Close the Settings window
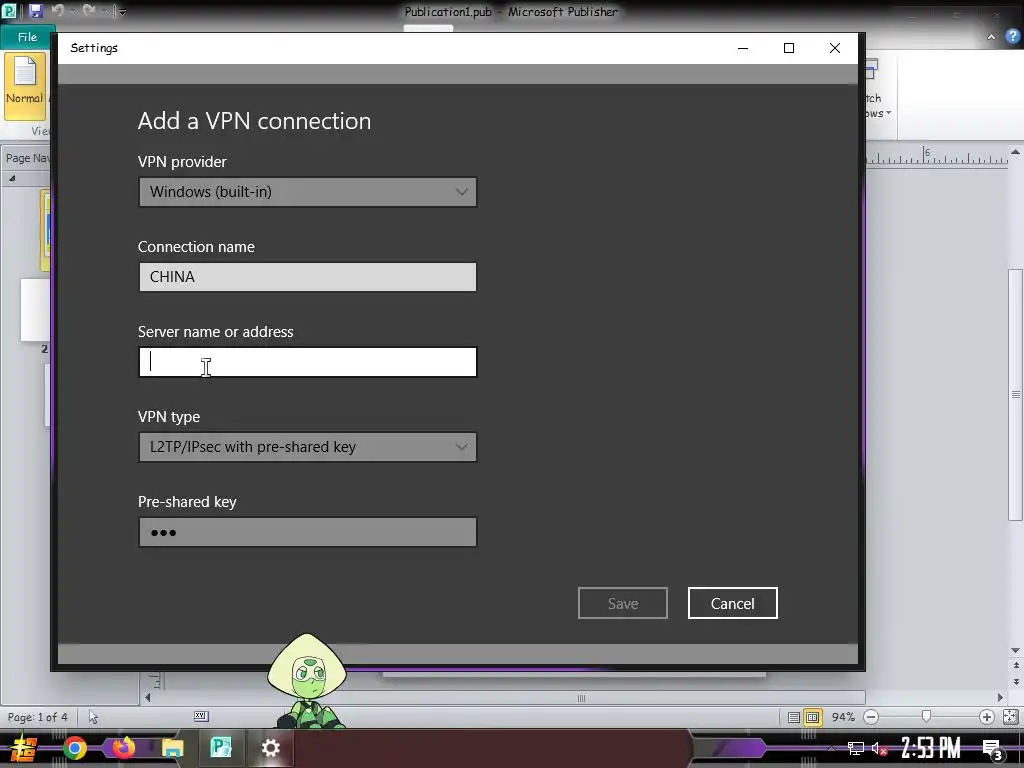This screenshot has height=768, width=1024. 835,48
